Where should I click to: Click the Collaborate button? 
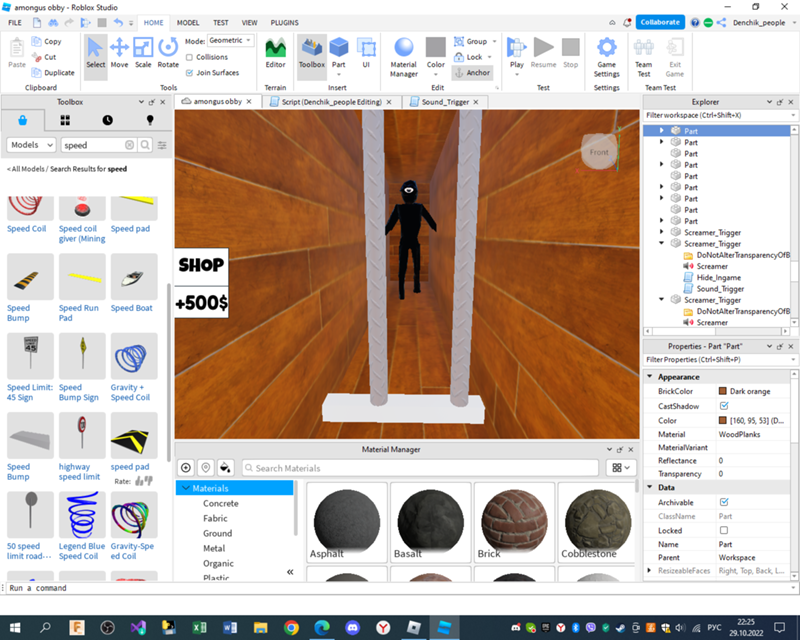[x=659, y=22]
